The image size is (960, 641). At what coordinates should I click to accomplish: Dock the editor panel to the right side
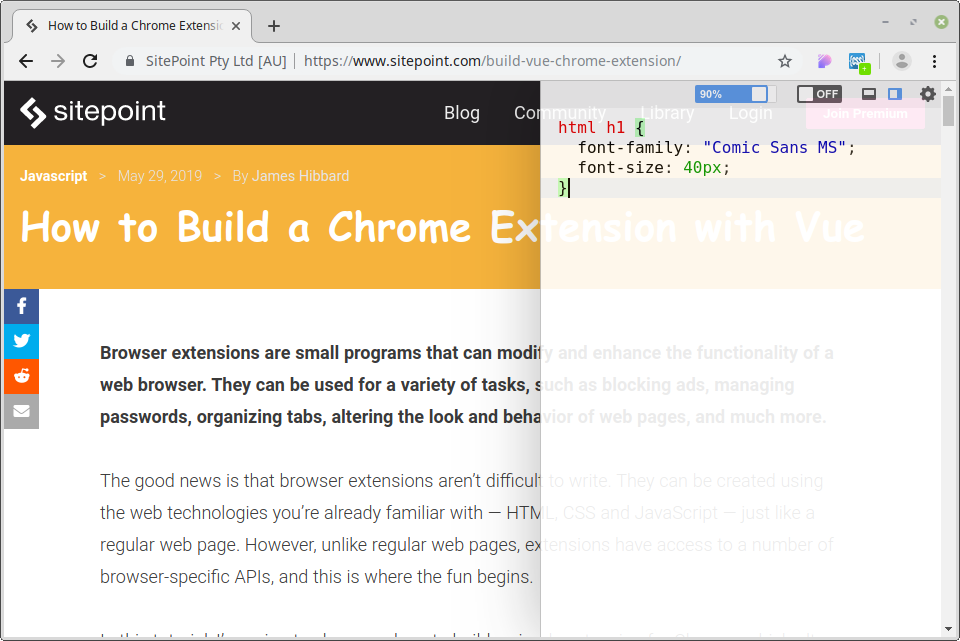coord(895,94)
